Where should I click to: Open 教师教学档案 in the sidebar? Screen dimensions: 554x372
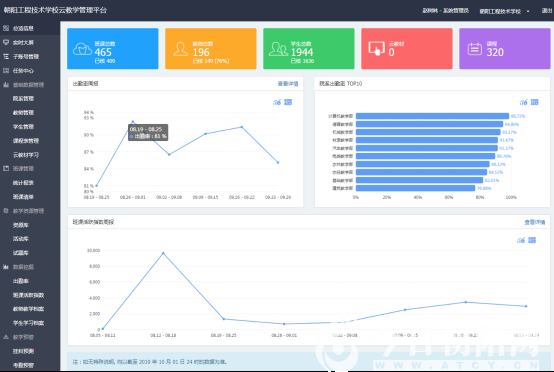[x=28, y=309]
